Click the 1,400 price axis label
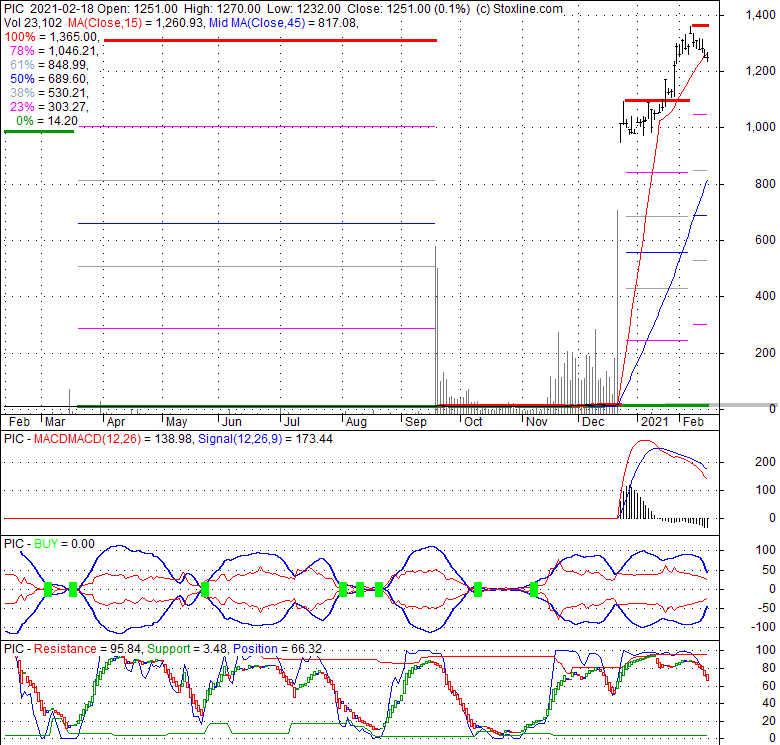Image resolution: width=780 pixels, height=745 pixels. [761, 15]
